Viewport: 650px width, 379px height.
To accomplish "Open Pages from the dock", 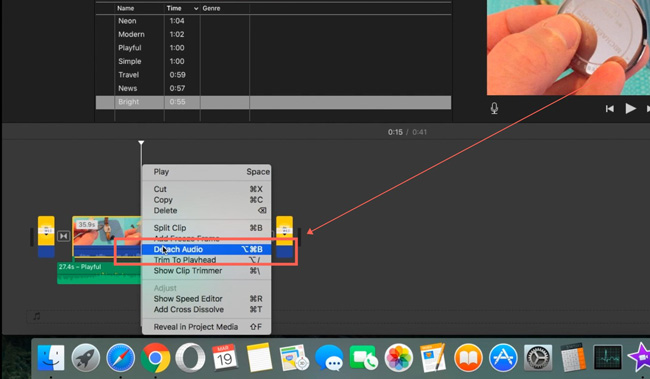I will [433, 358].
